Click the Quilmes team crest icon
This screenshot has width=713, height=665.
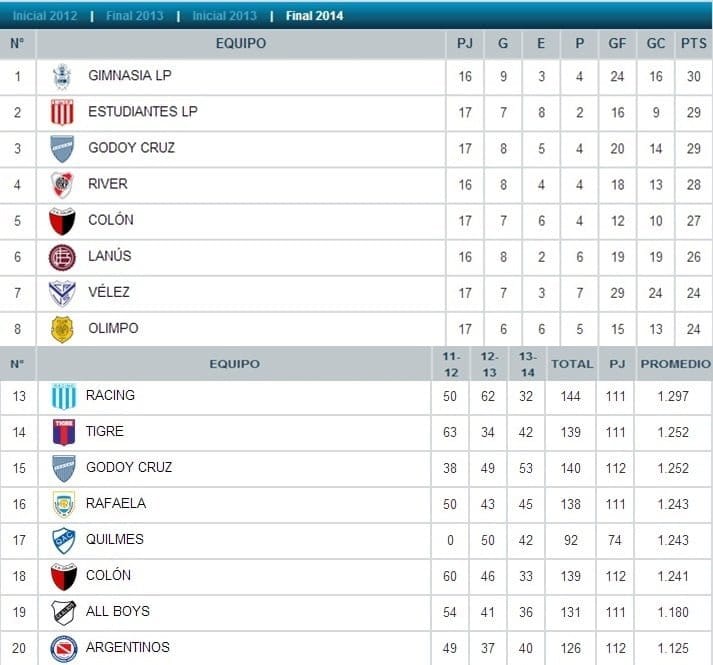[x=64, y=540]
